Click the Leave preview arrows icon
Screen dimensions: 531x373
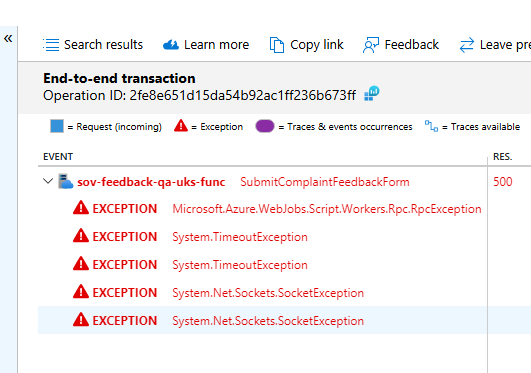467,45
